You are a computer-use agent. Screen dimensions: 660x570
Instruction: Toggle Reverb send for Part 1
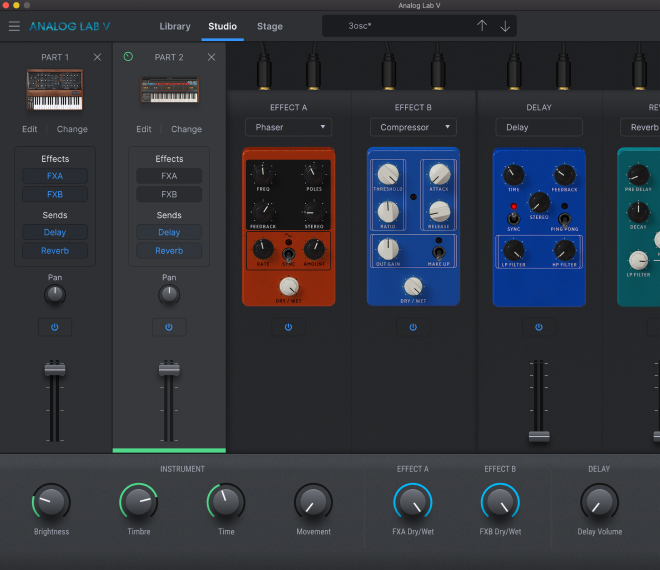coord(55,251)
